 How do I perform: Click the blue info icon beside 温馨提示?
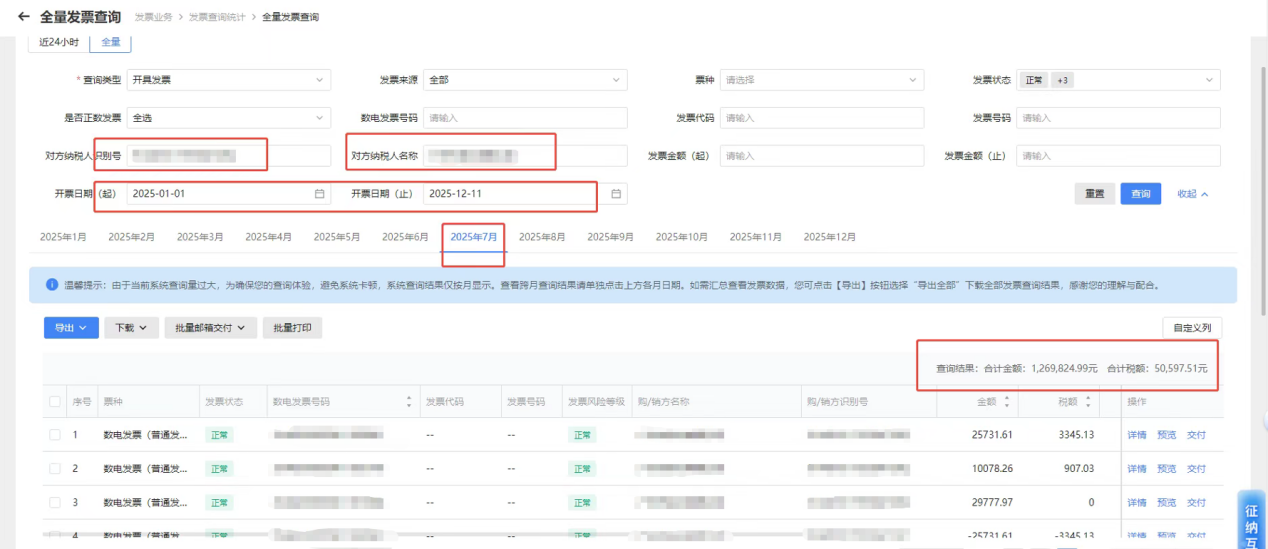52,285
